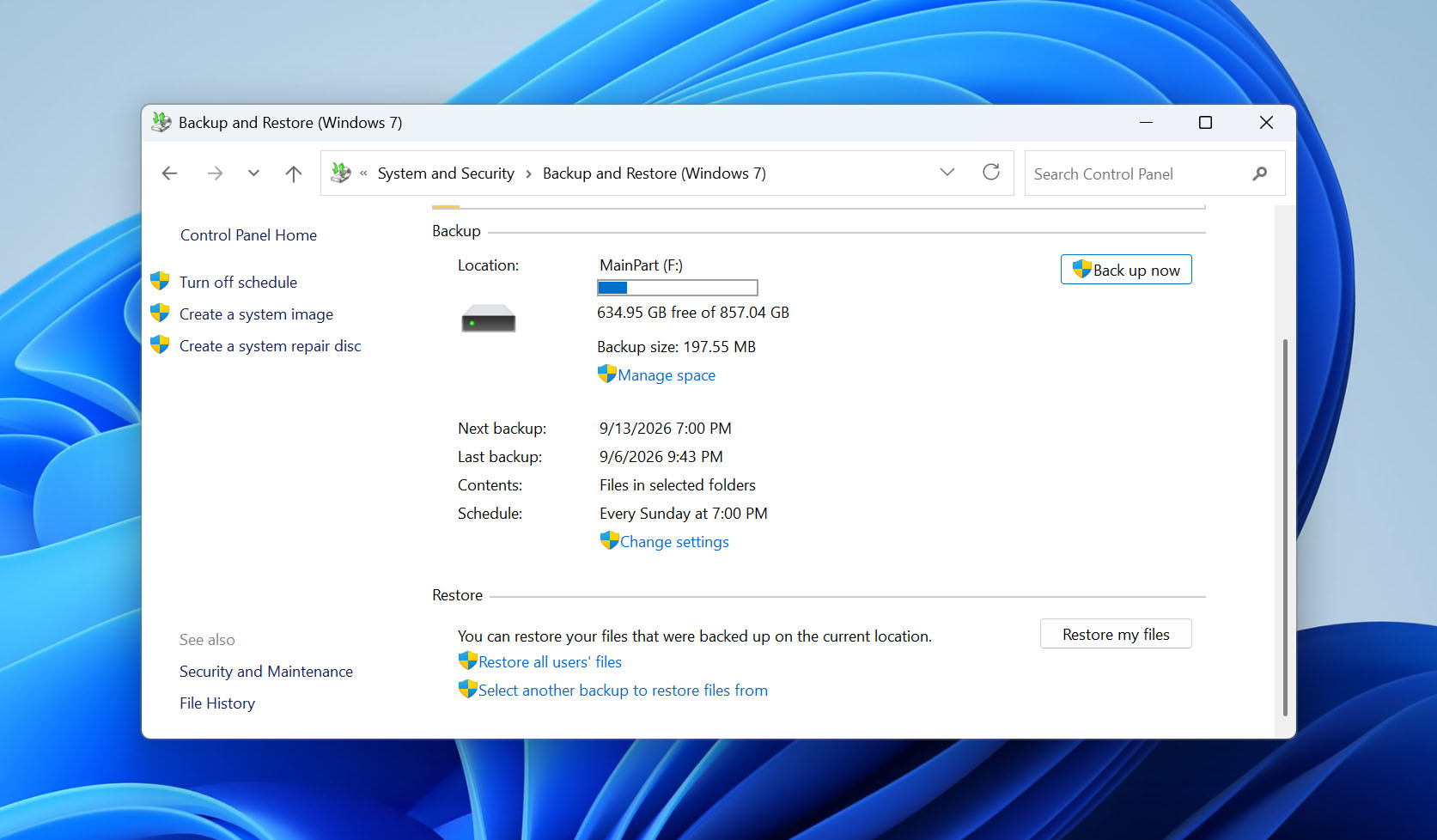Click the System and Security breadcrumb

446,173
